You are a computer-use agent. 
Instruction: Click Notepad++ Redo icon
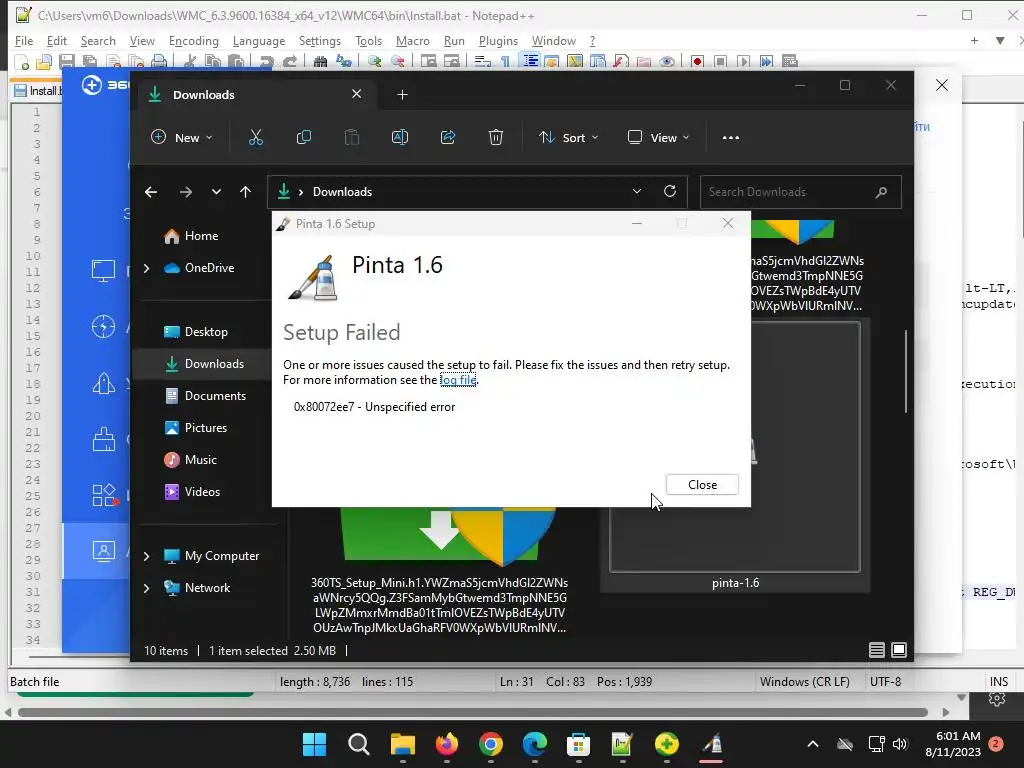(x=290, y=61)
